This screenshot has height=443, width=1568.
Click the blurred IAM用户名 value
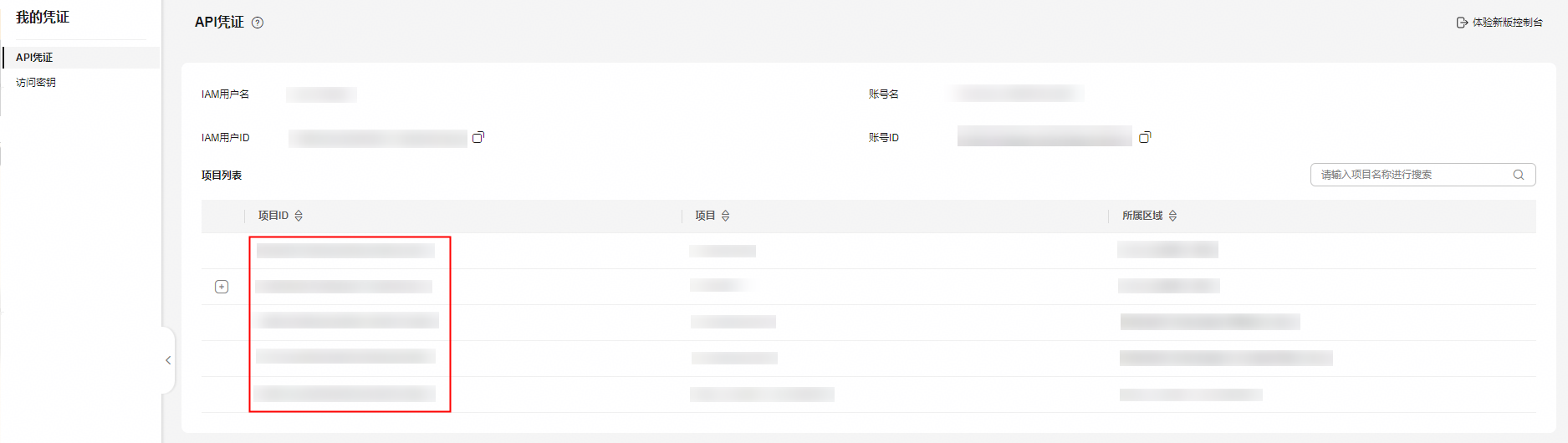pos(321,94)
